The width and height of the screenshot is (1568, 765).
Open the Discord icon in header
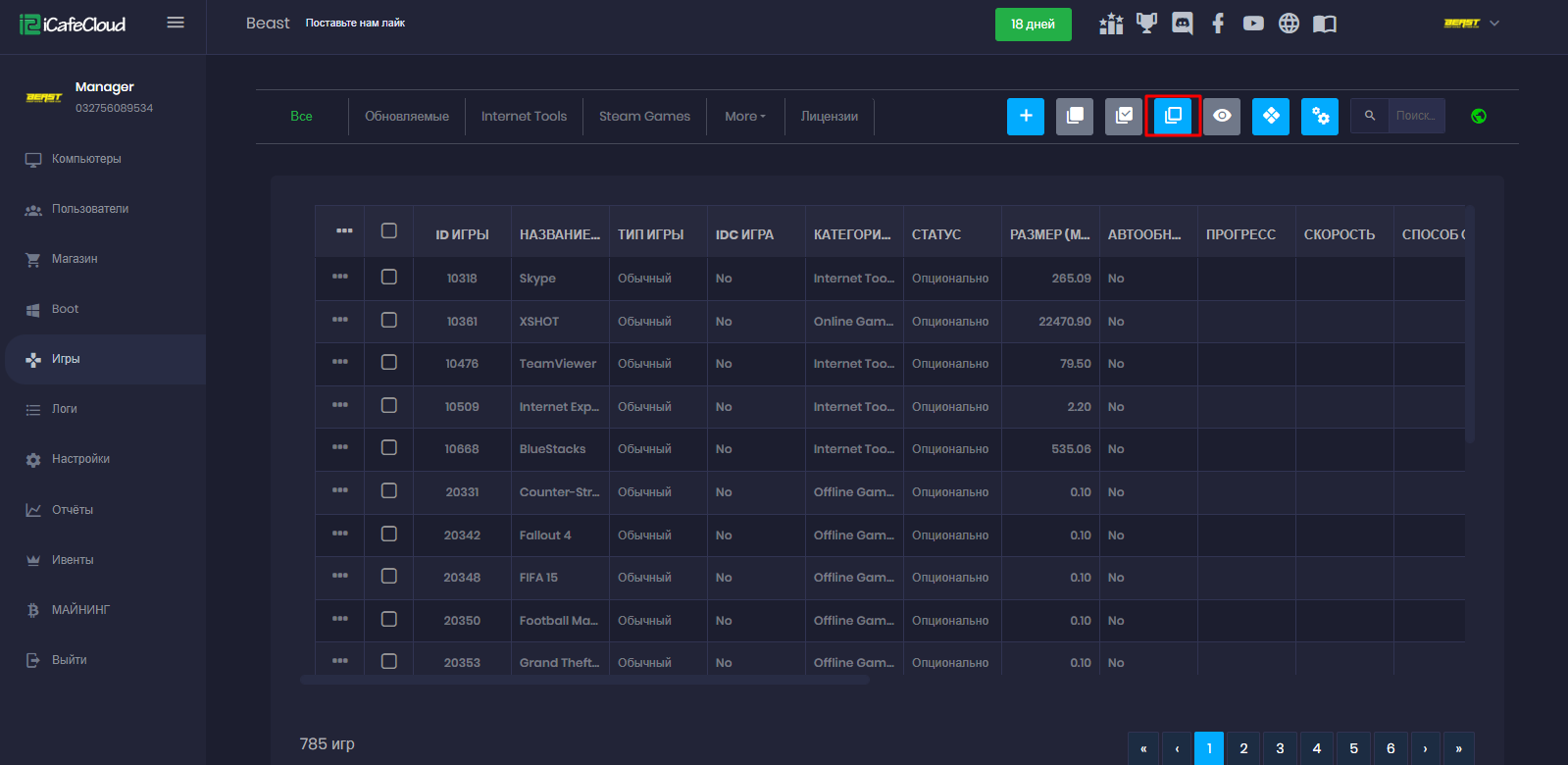pyautogui.click(x=1183, y=24)
